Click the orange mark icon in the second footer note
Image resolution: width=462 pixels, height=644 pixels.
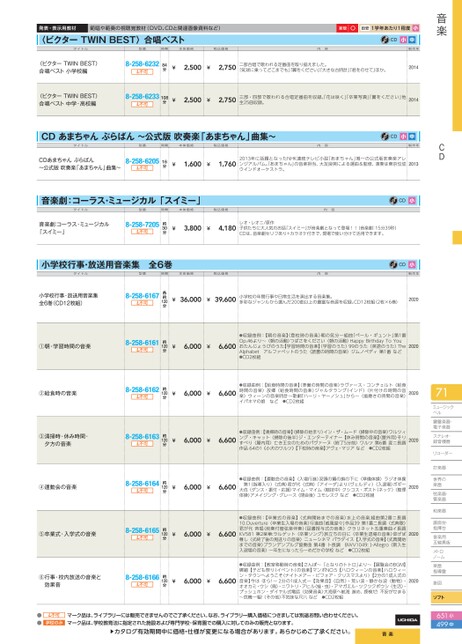54,623
